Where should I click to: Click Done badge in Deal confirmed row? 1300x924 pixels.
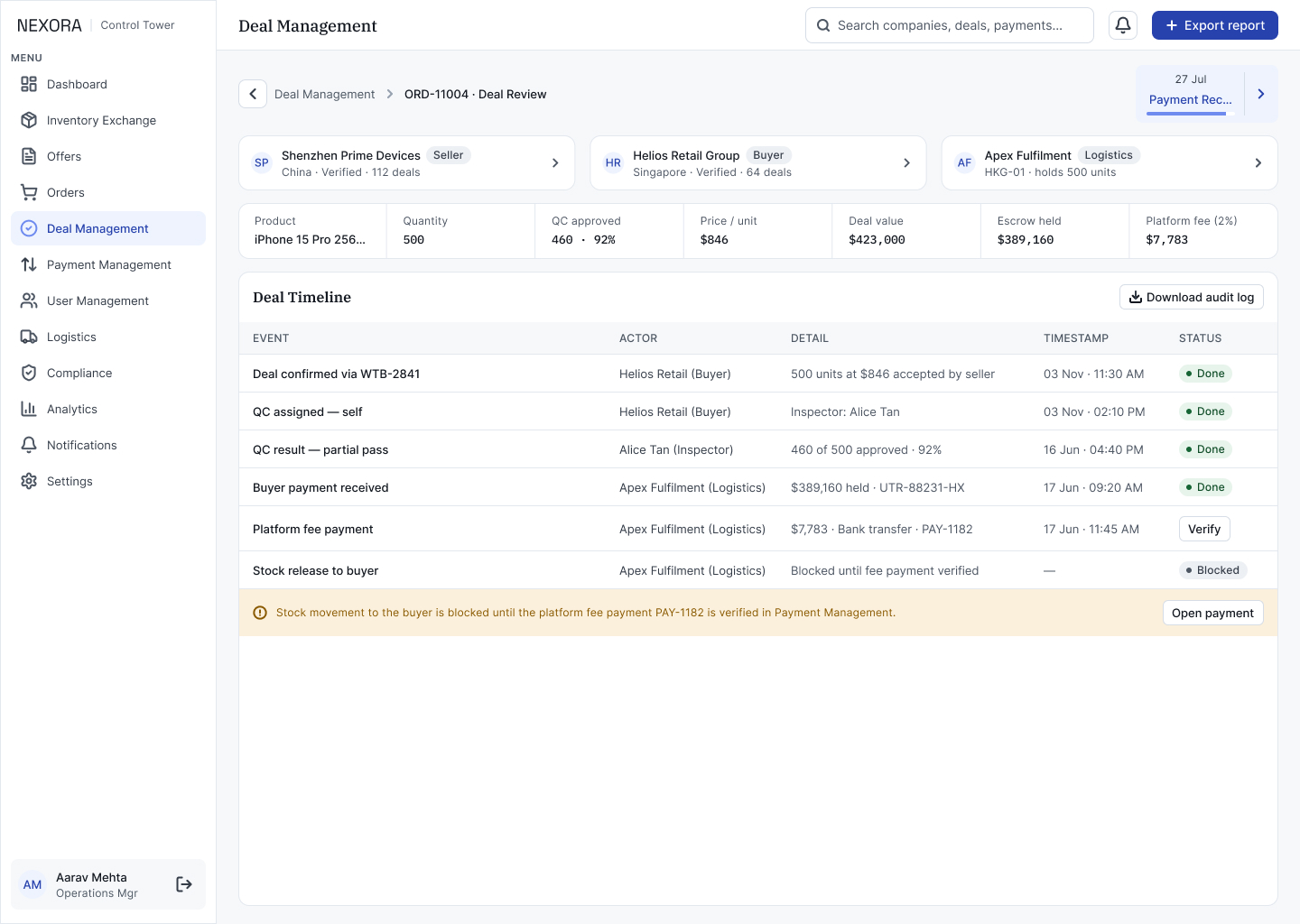point(1206,374)
